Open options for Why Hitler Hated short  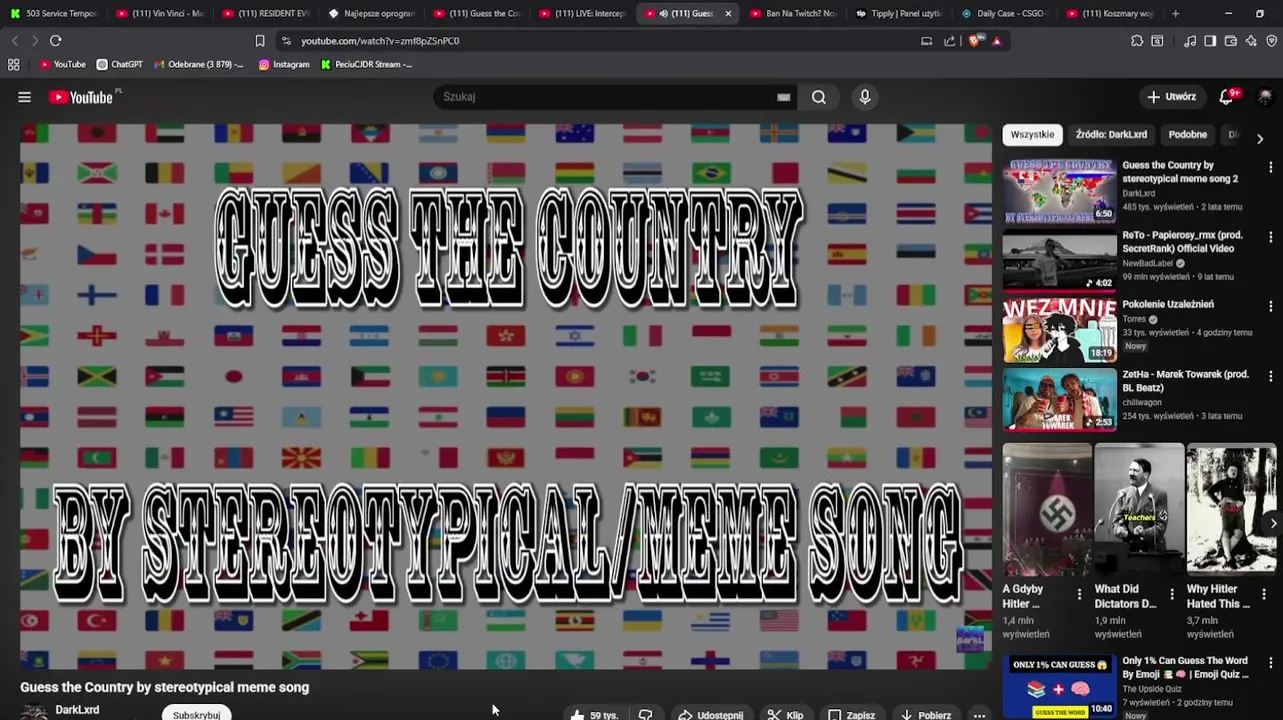click(x=1264, y=594)
